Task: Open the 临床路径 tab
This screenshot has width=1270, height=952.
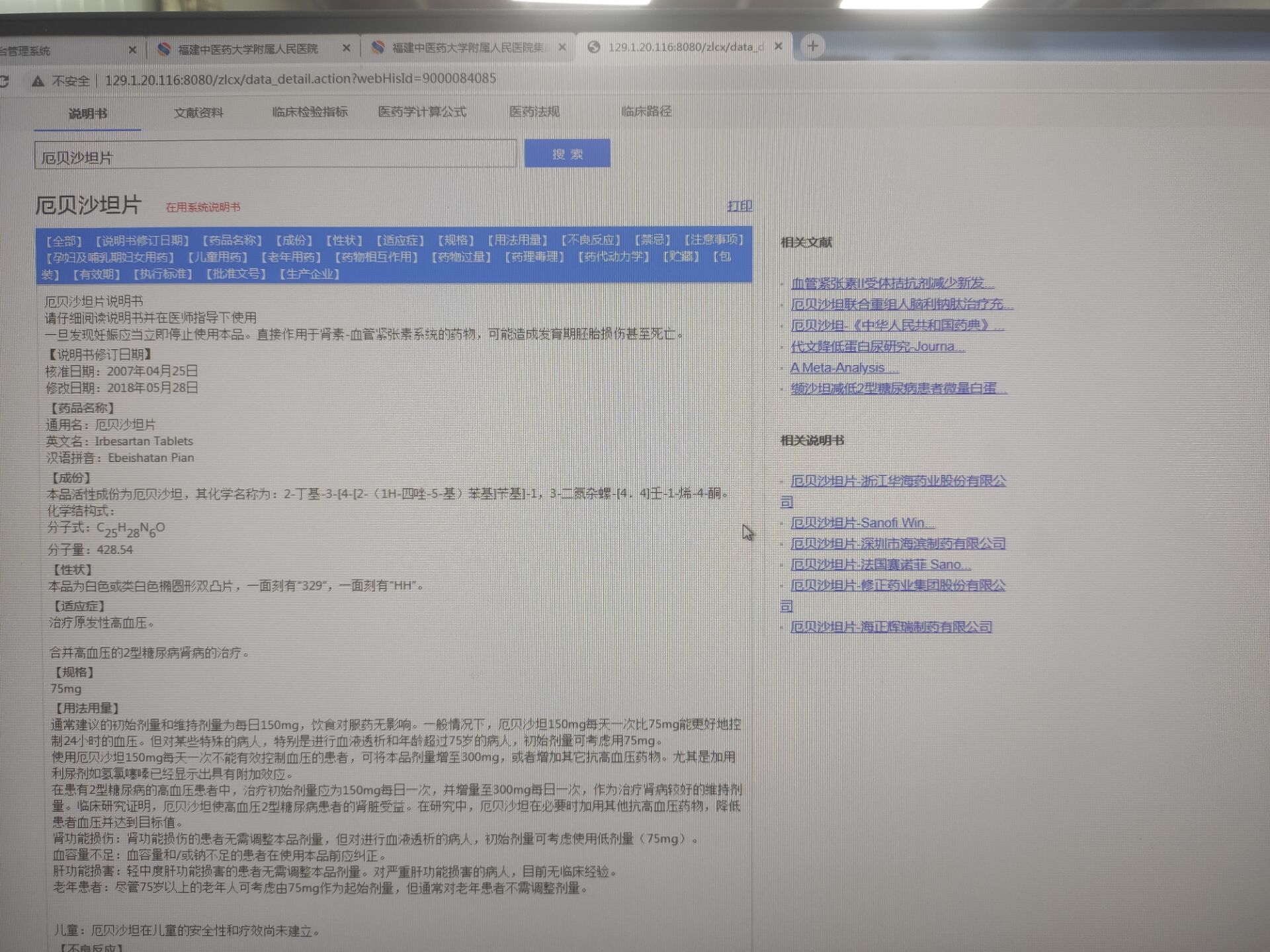Action: pos(646,111)
